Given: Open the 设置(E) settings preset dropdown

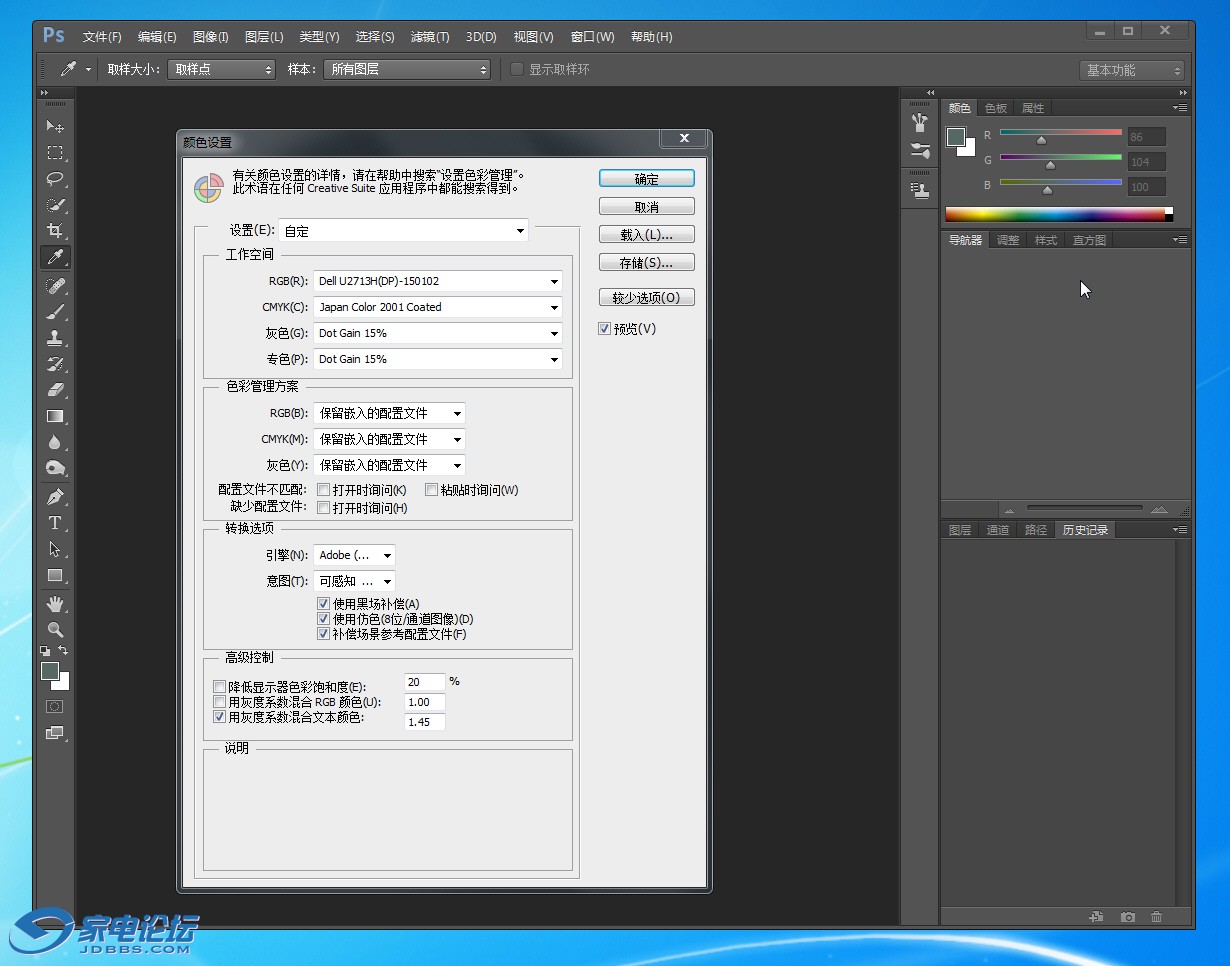Looking at the screenshot, I should click(x=403, y=231).
